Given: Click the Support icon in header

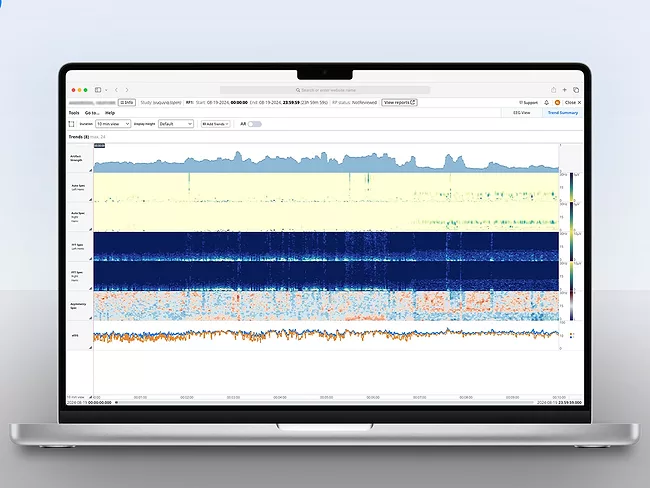Looking at the screenshot, I should coord(527,102).
